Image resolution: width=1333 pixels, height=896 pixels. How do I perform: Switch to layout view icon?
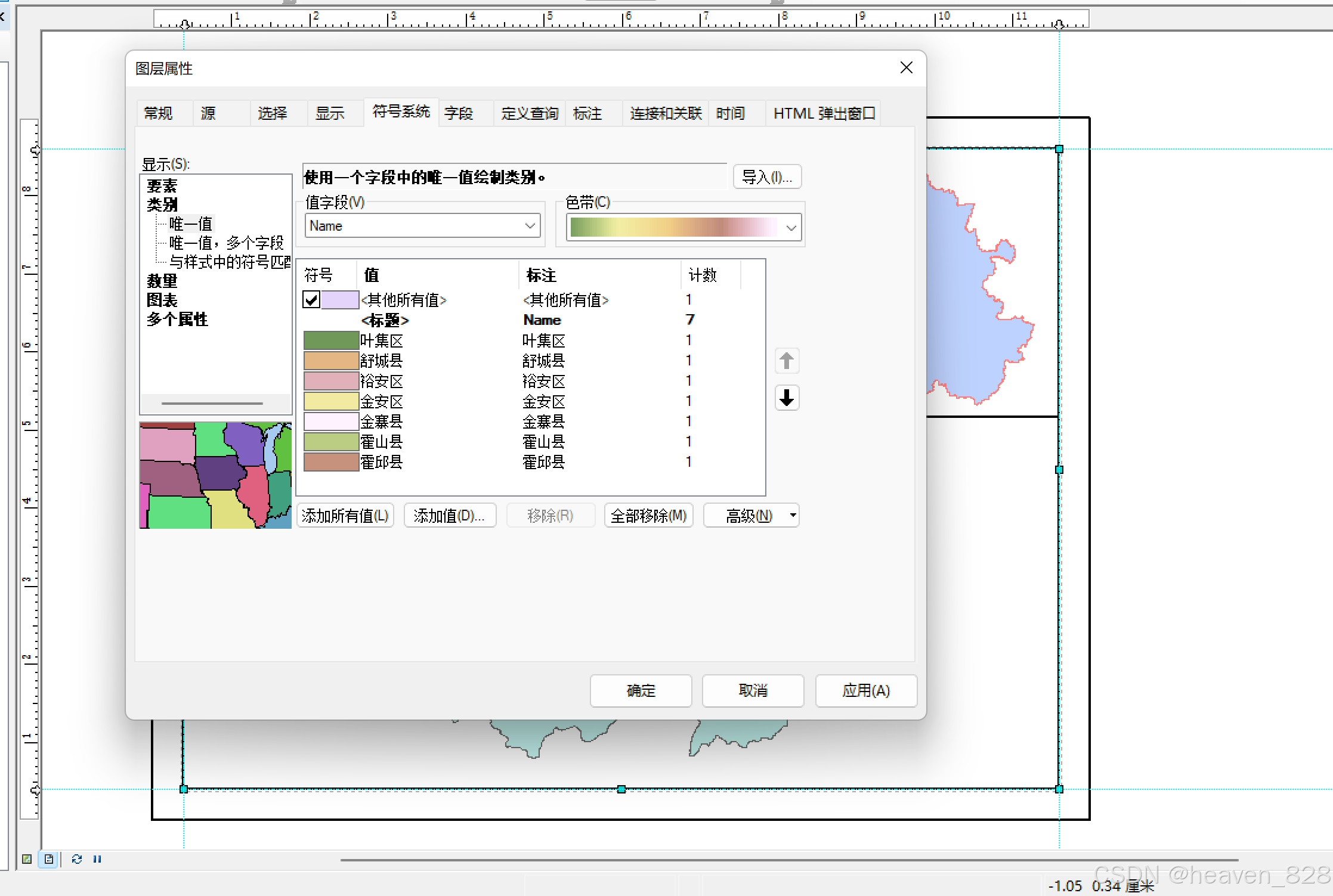click(49, 859)
